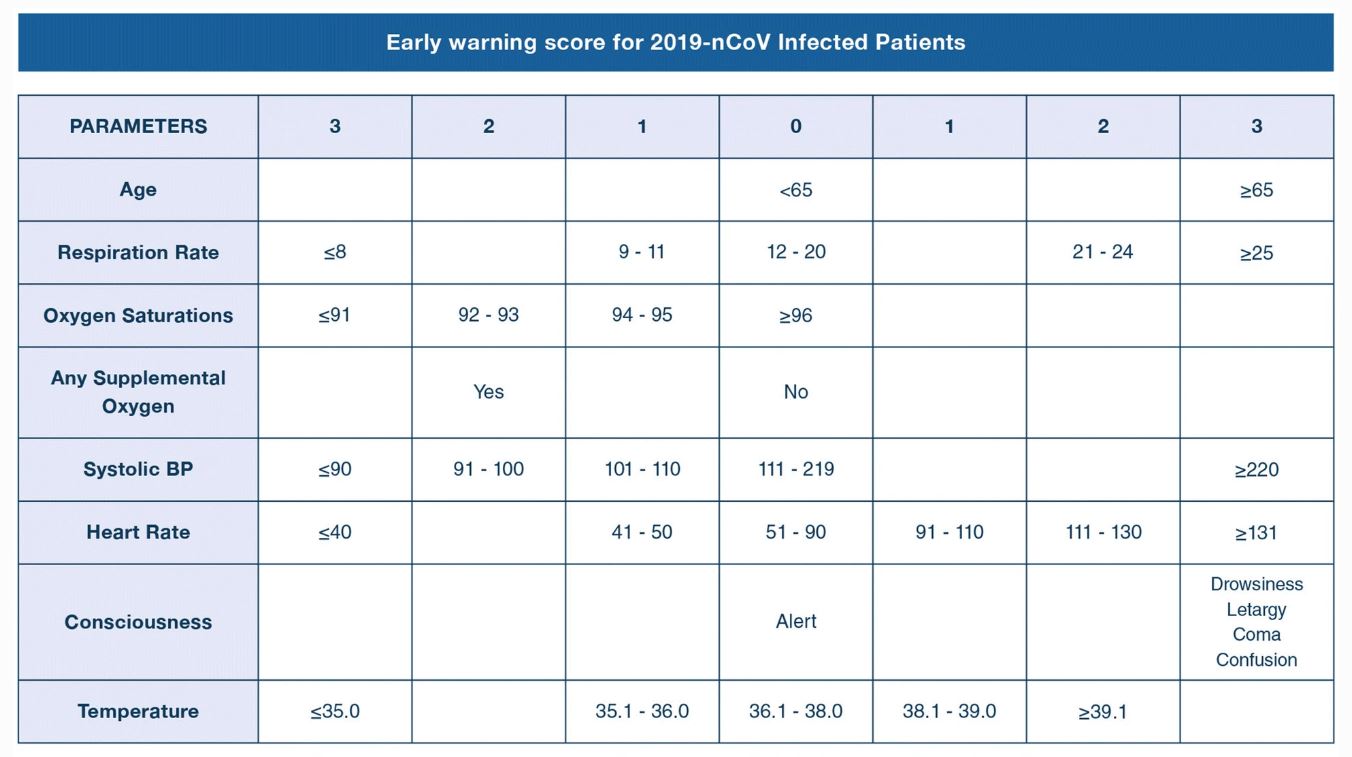Click the score 0 column header
Viewport: 1352px width, 757px height.
coord(796,126)
